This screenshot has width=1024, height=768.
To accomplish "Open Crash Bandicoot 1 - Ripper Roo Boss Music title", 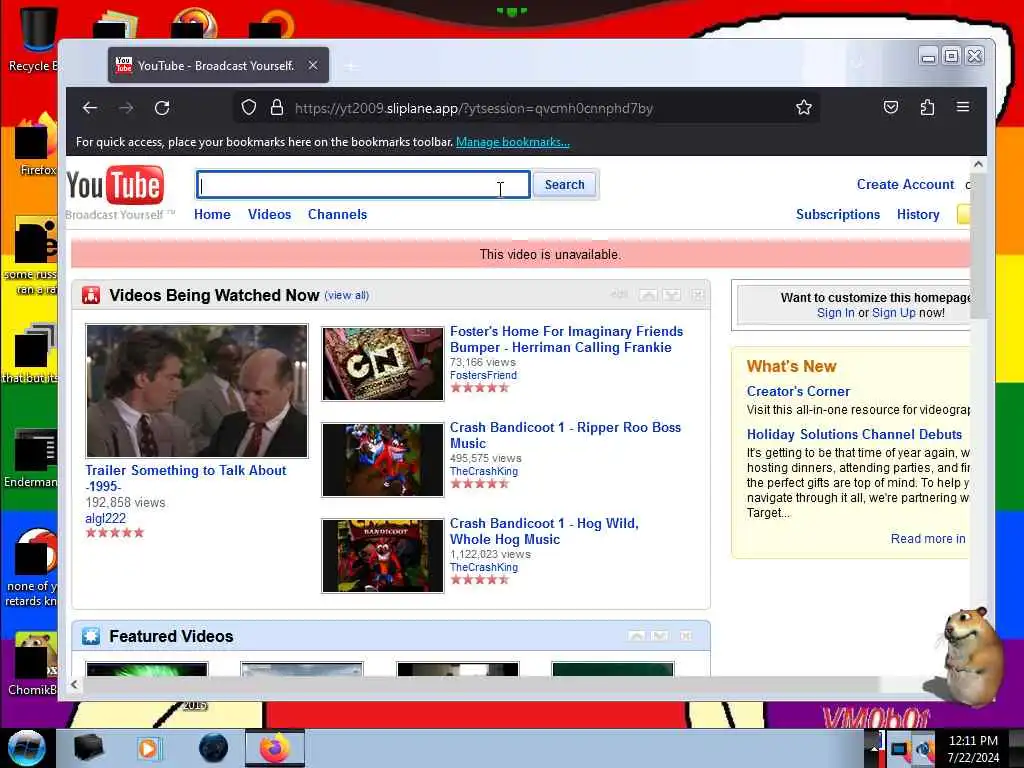I will click(566, 435).
